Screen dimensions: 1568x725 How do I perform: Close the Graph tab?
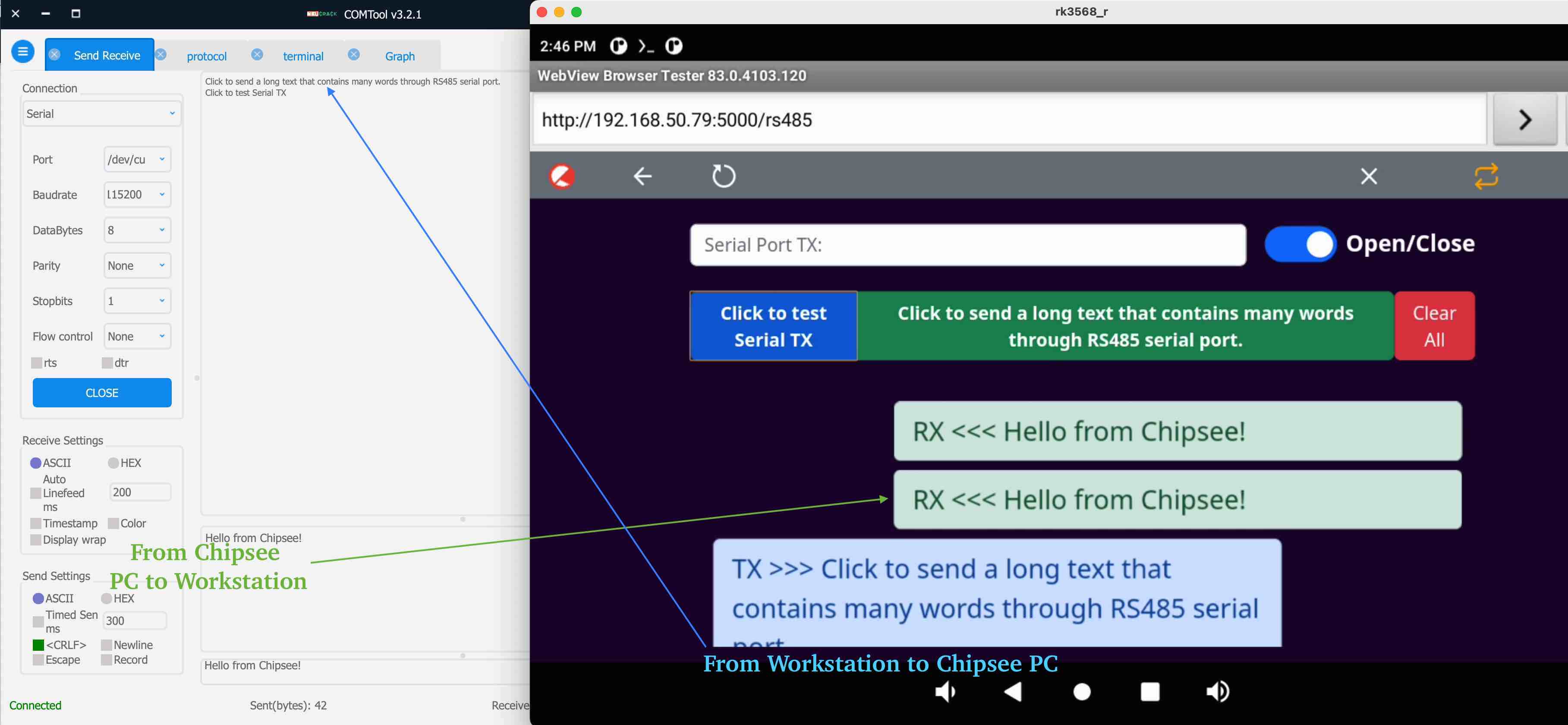[354, 55]
